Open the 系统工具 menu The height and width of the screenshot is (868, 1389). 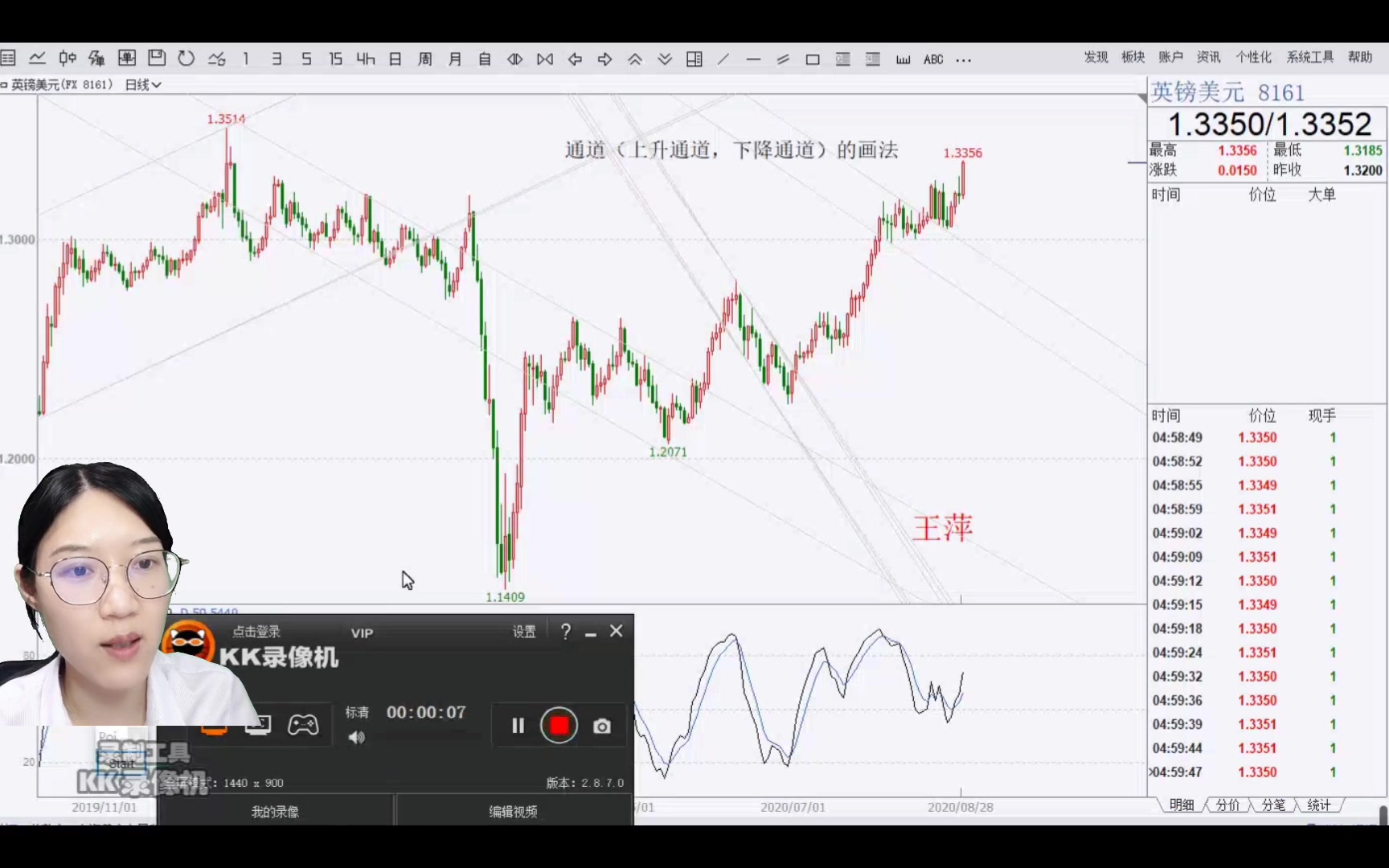(x=1309, y=57)
